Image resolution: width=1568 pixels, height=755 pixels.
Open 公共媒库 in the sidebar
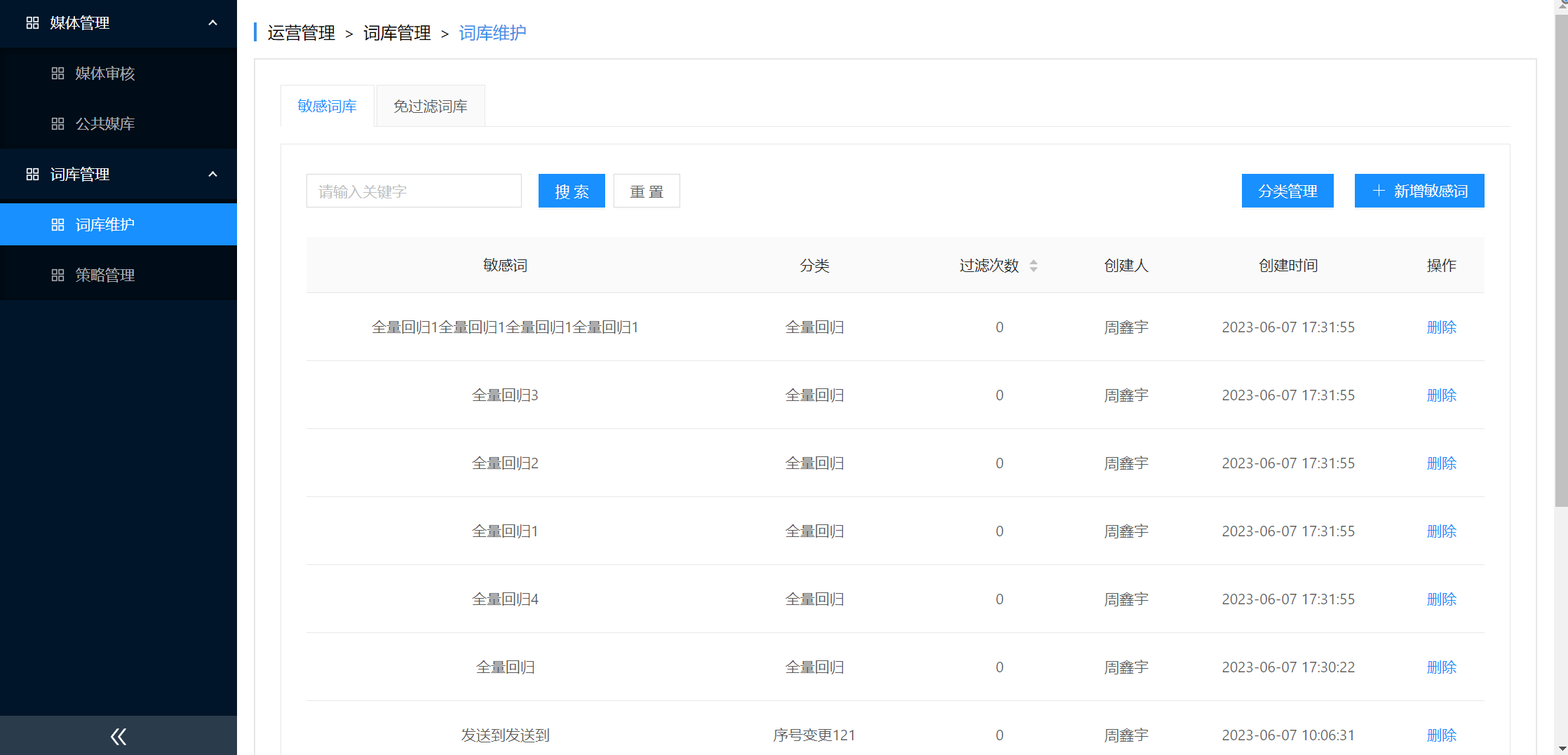[x=119, y=124]
